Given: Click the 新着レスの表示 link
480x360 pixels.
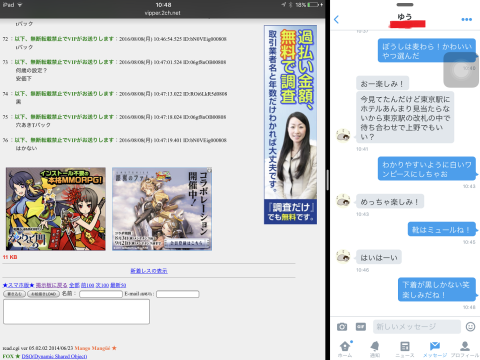Looking at the screenshot, I should pyautogui.click(x=149, y=271).
